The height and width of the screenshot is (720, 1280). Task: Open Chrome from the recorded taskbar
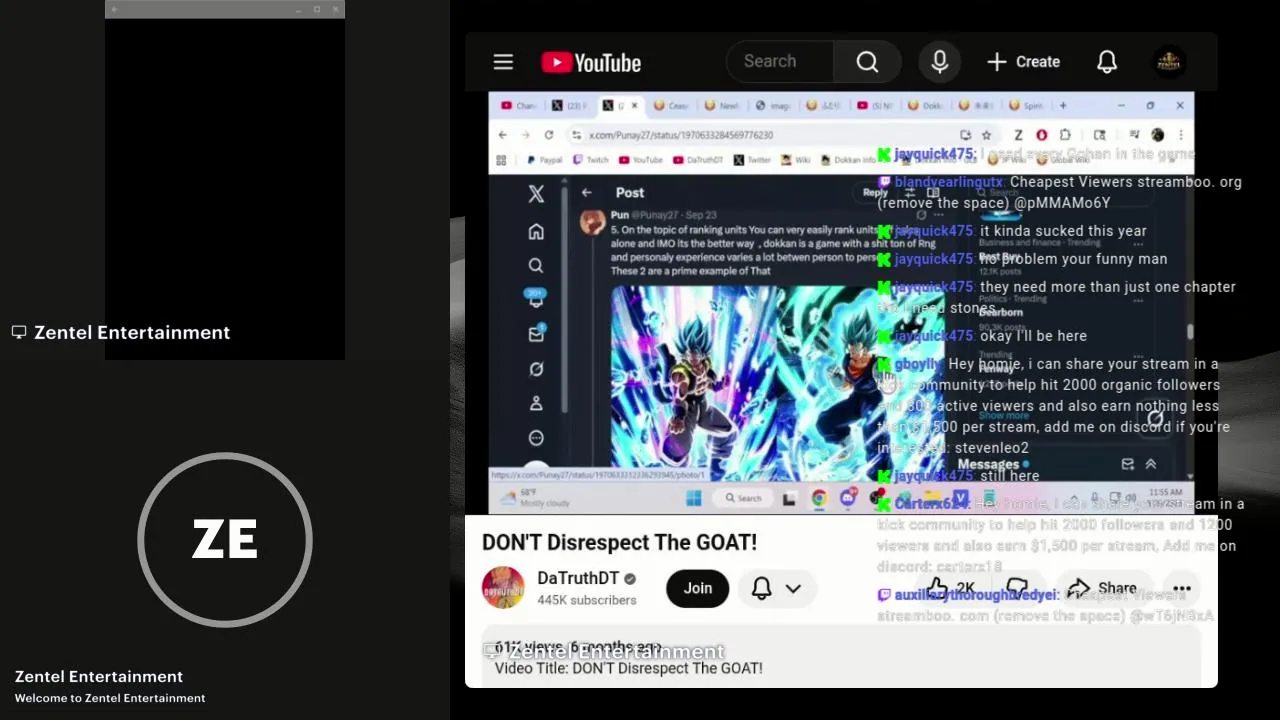[x=819, y=498]
